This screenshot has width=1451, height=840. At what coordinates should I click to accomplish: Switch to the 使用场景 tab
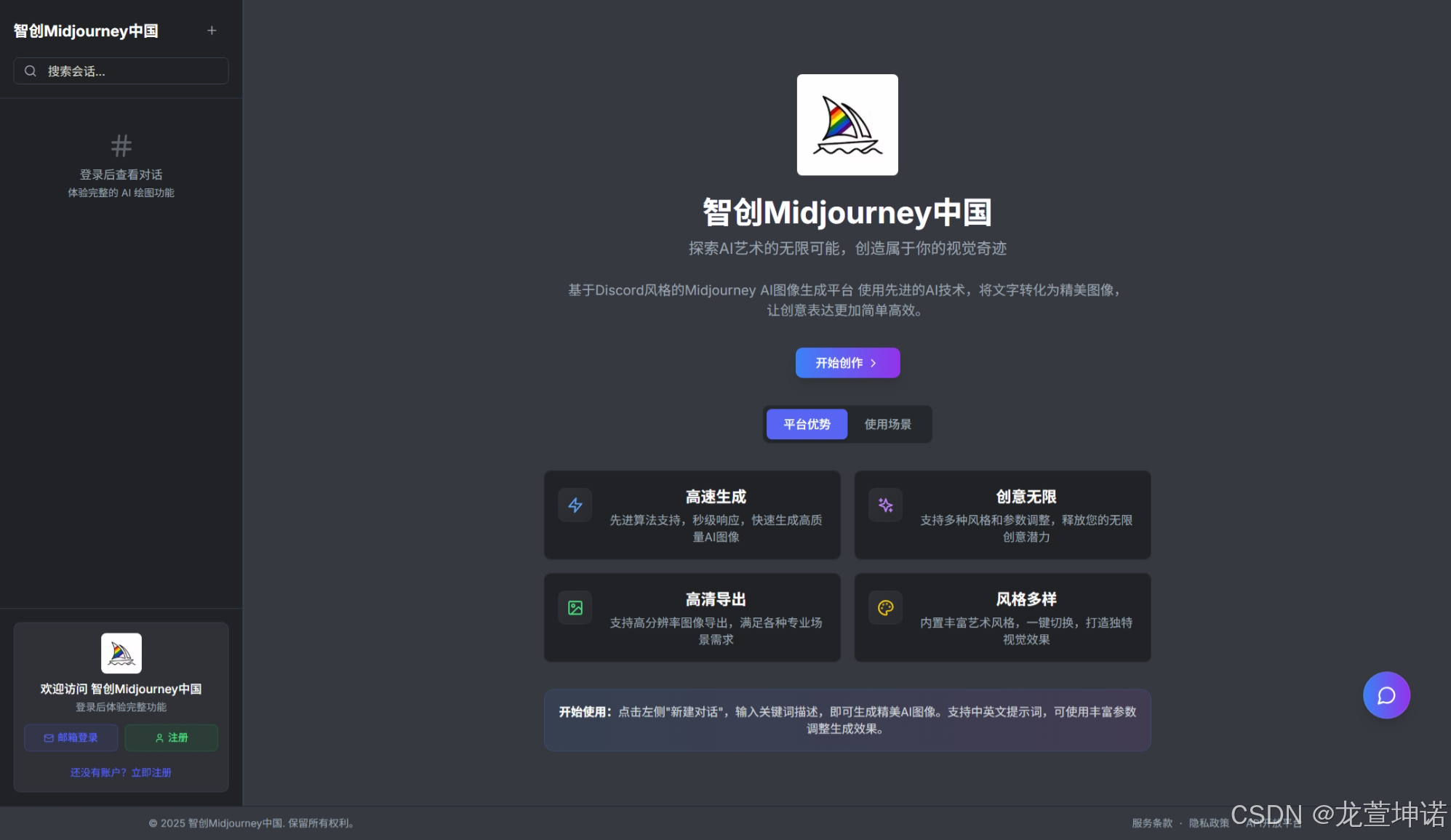point(888,424)
